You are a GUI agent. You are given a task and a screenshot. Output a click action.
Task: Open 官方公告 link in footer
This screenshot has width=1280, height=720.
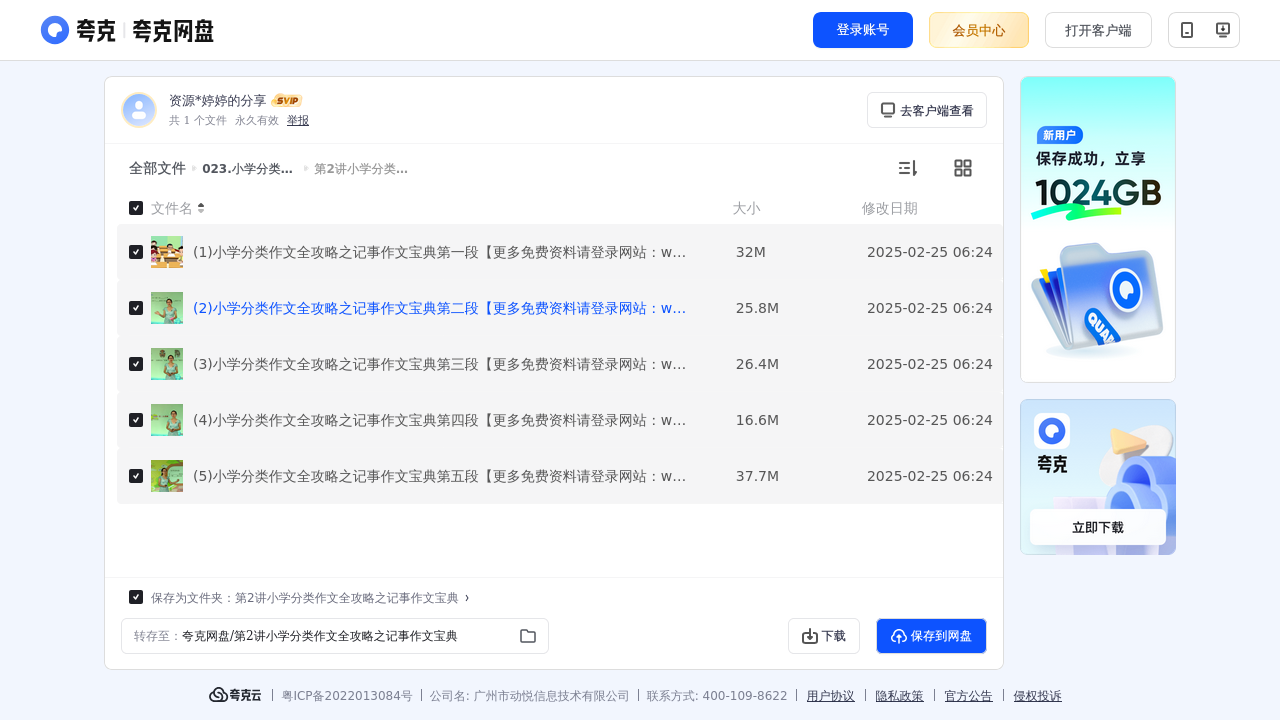point(969,696)
